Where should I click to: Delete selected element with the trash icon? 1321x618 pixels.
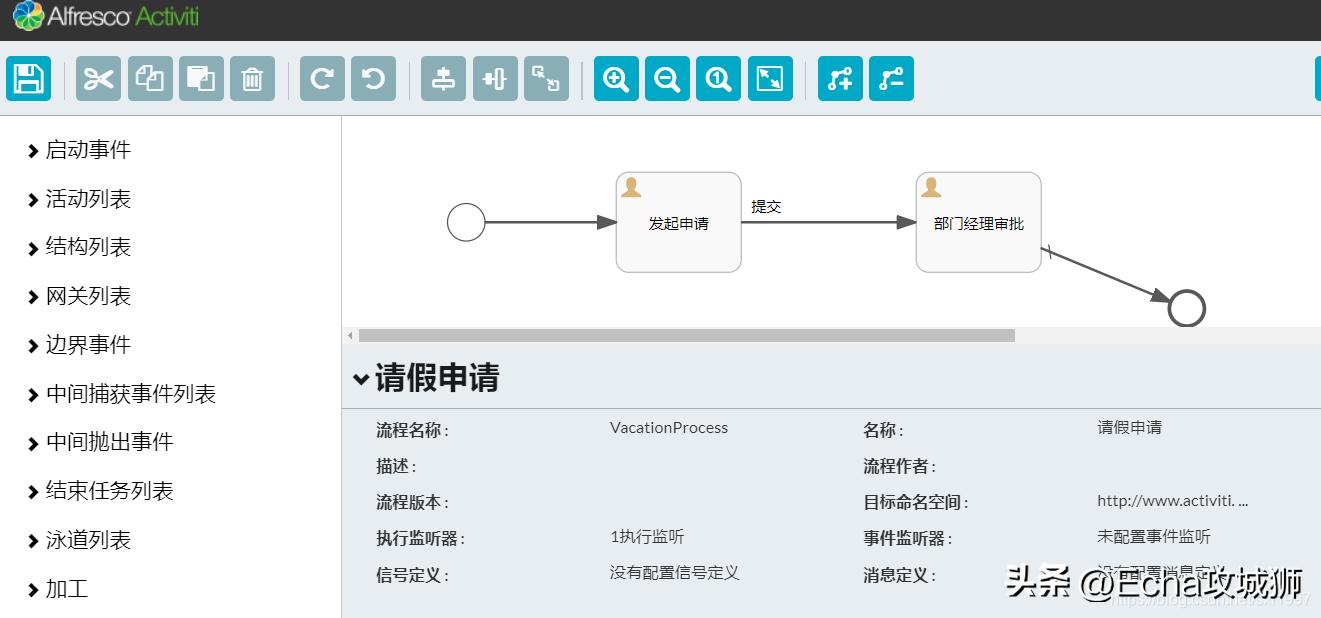(x=253, y=78)
